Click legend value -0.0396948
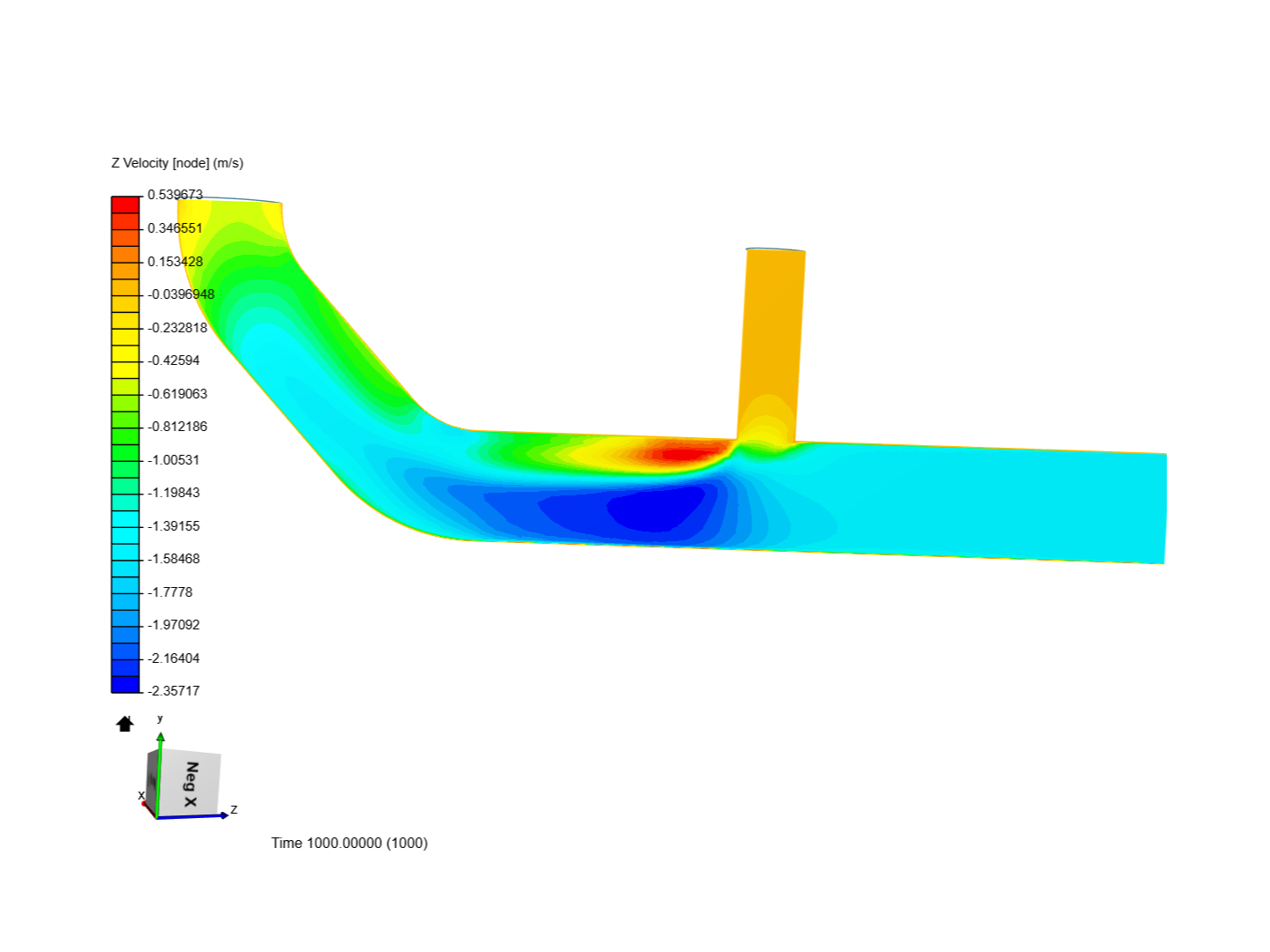 coord(181,294)
